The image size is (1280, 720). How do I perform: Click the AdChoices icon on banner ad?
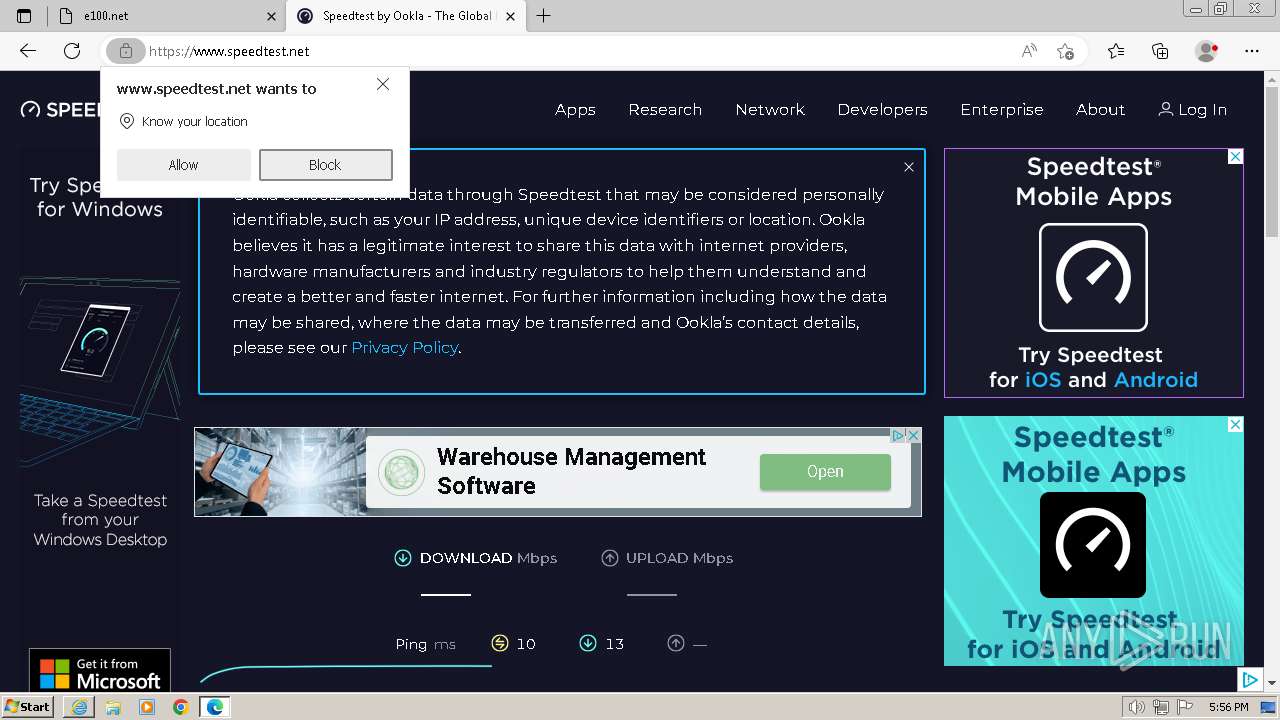898,435
